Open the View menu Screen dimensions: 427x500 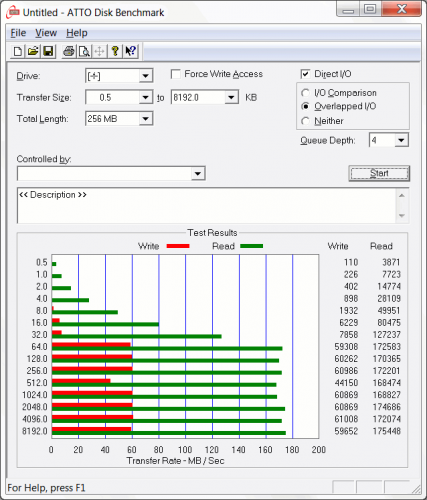46,33
